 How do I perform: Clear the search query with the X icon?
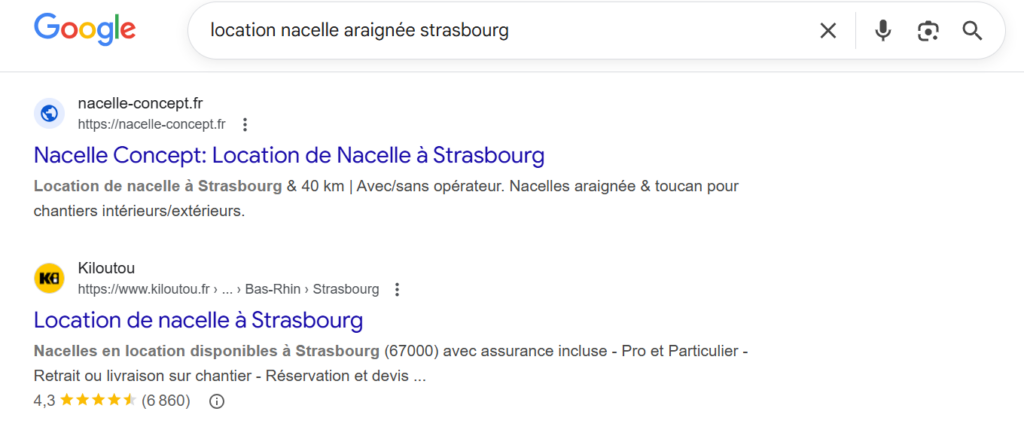point(828,31)
